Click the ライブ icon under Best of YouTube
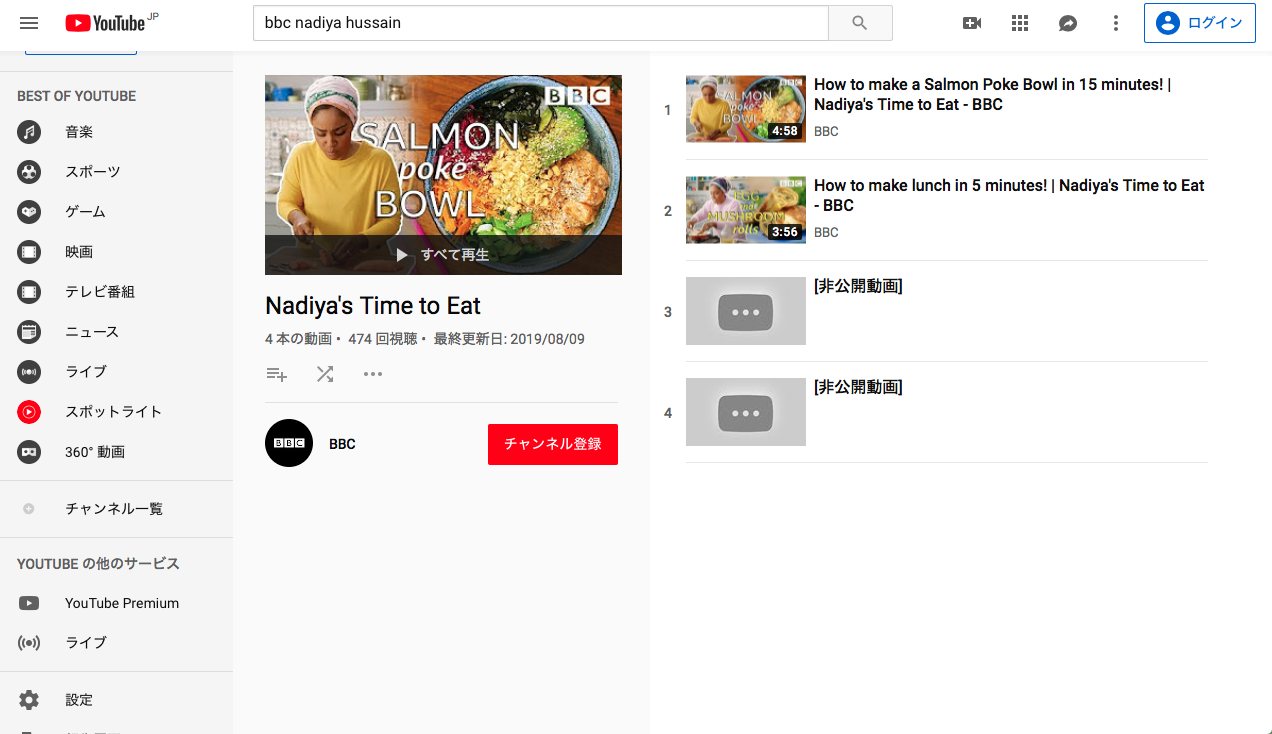The image size is (1272, 734). point(29,372)
